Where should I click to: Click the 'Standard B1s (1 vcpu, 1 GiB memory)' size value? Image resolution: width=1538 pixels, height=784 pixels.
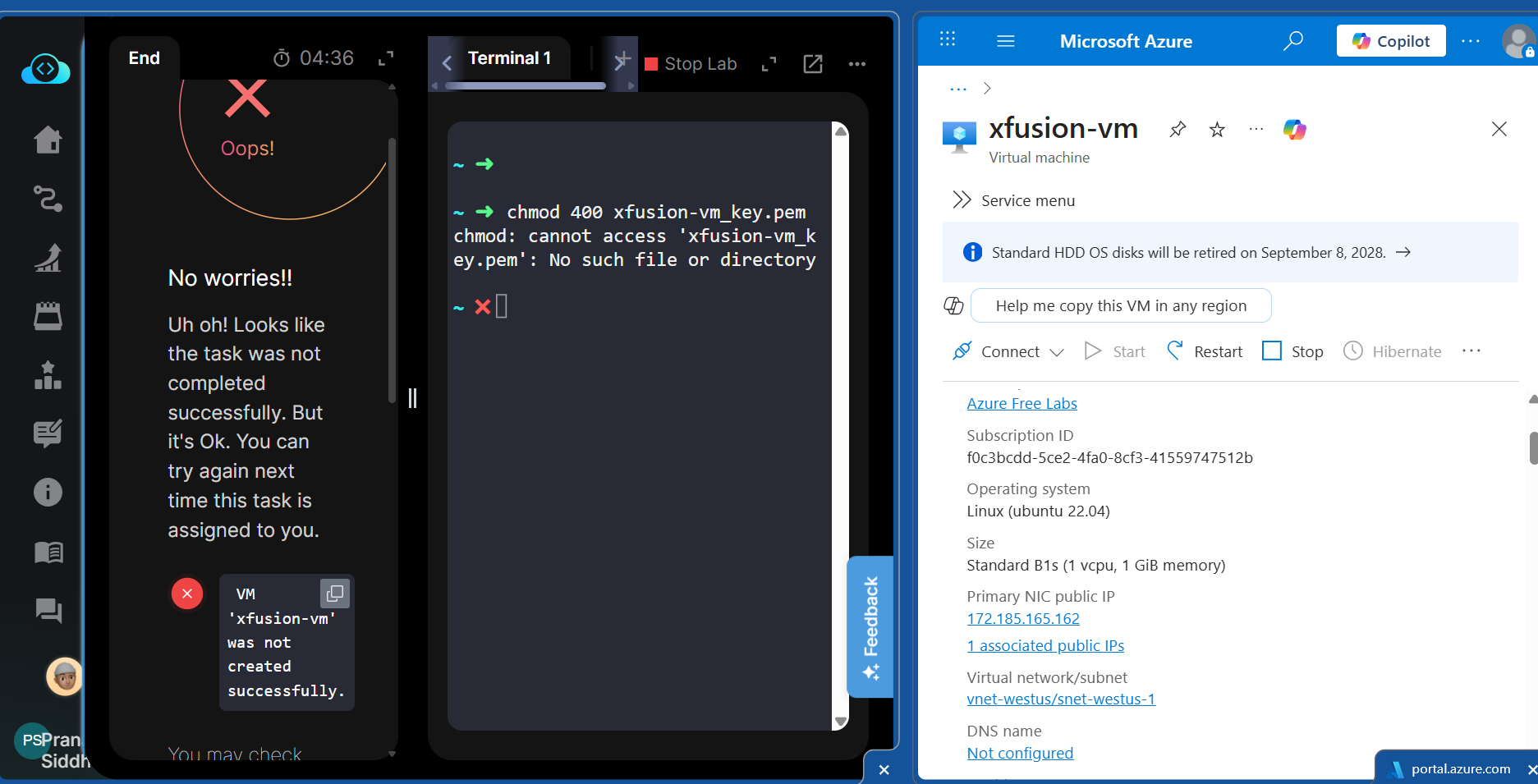tap(1095, 566)
